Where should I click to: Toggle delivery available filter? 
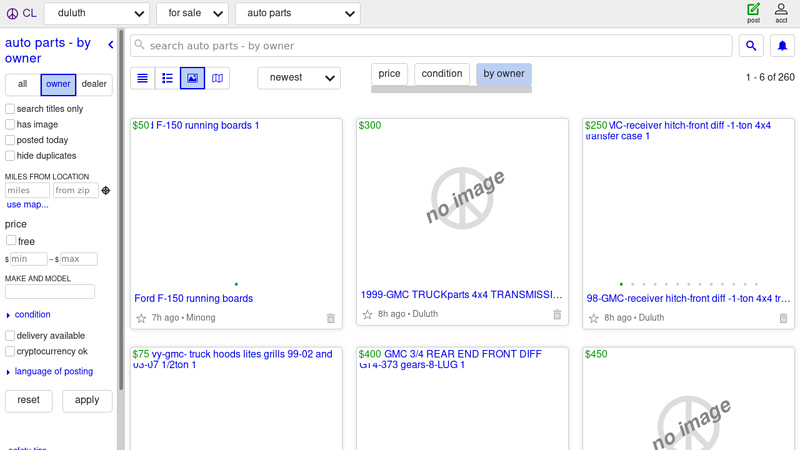[10, 335]
